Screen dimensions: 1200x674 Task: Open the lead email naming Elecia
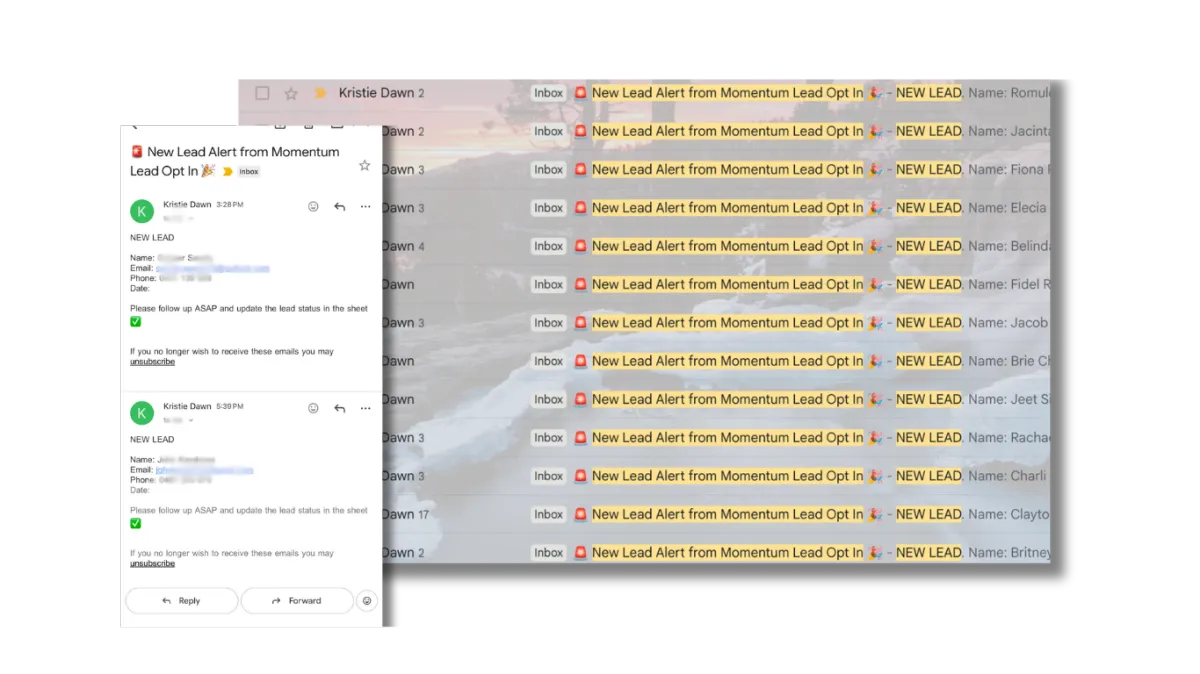(716, 208)
